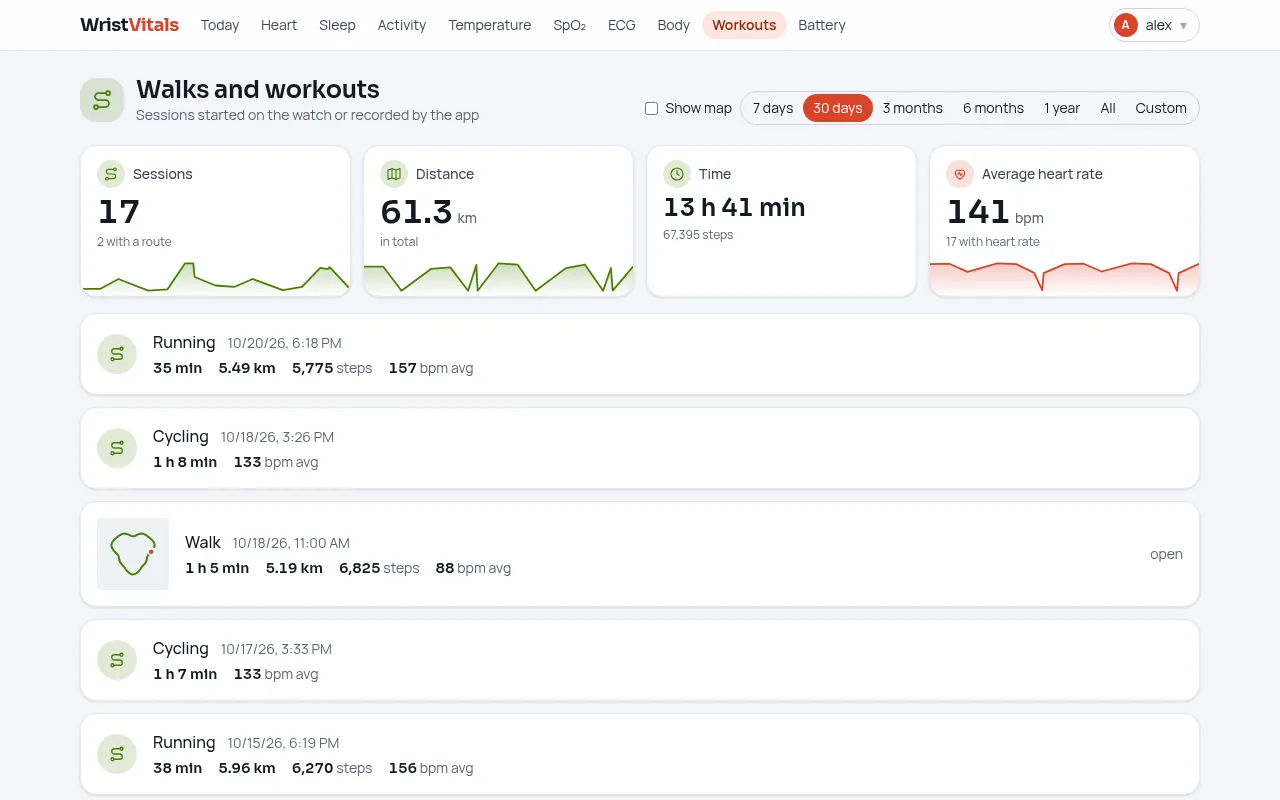Open the Heart tab
1280x800 pixels.
[x=279, y=25]
